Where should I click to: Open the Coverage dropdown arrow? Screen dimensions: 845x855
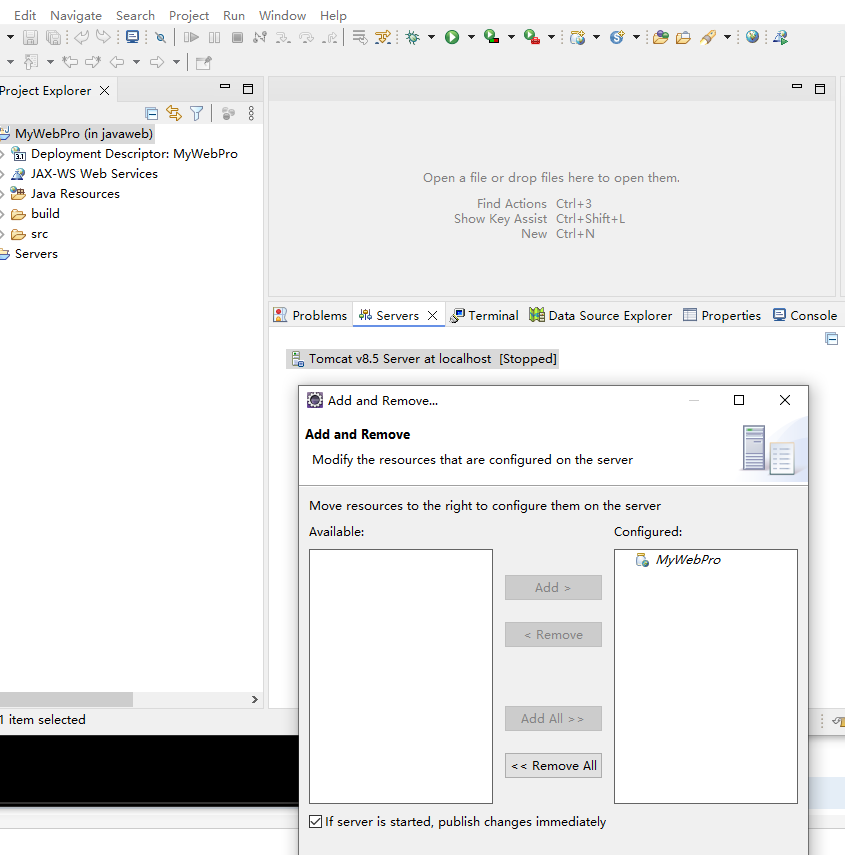[511, 37]
